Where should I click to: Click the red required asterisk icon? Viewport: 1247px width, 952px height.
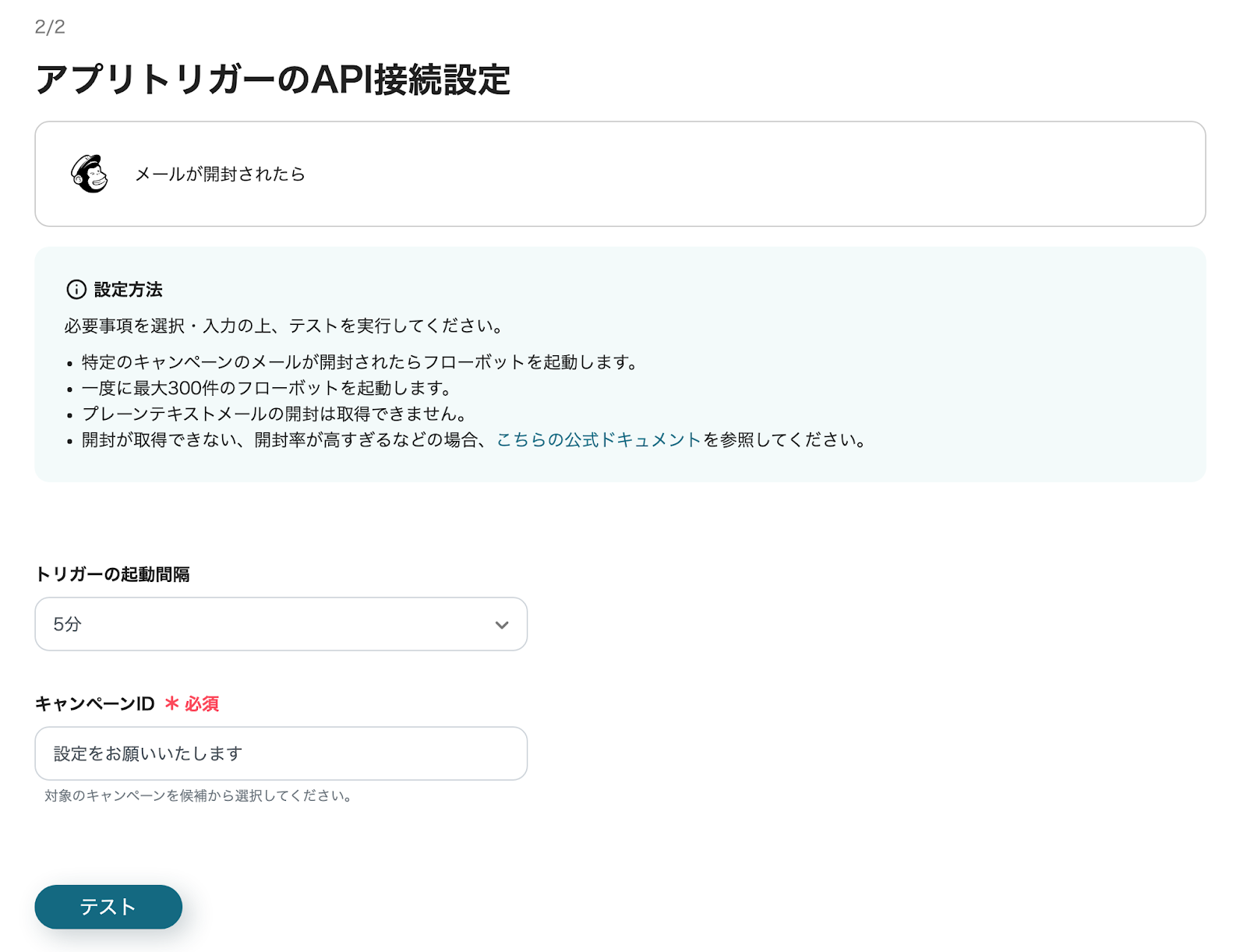[x=172, y=703]
